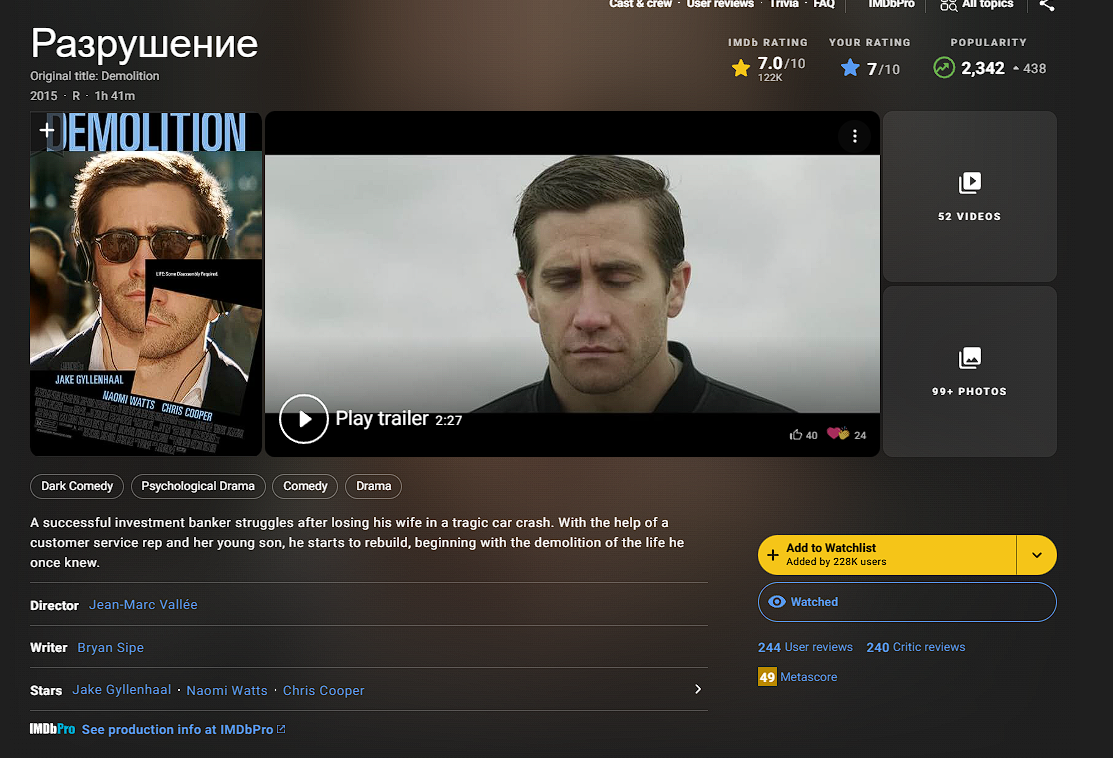Open the Metascore link text

[x=808, y=677]
